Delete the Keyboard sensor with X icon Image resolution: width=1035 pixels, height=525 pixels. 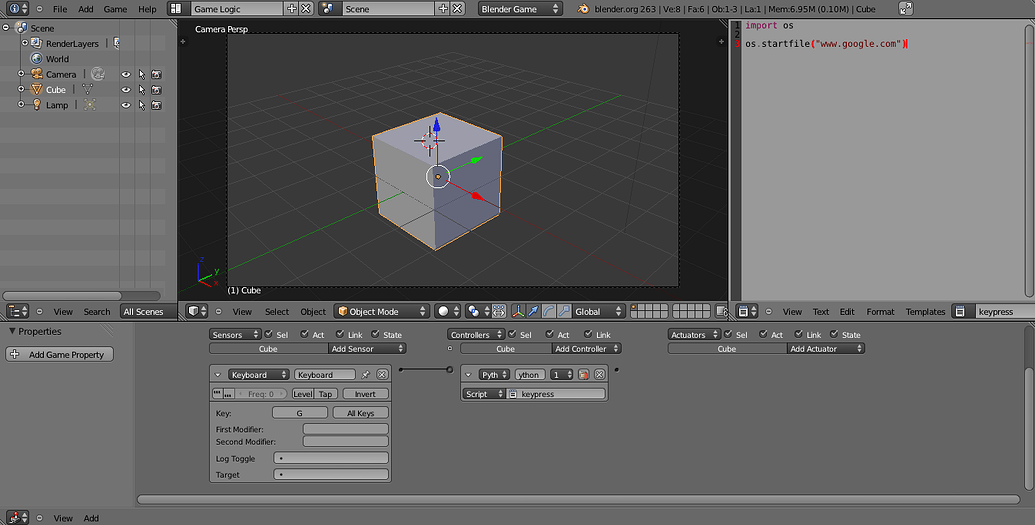coord(382,374)
